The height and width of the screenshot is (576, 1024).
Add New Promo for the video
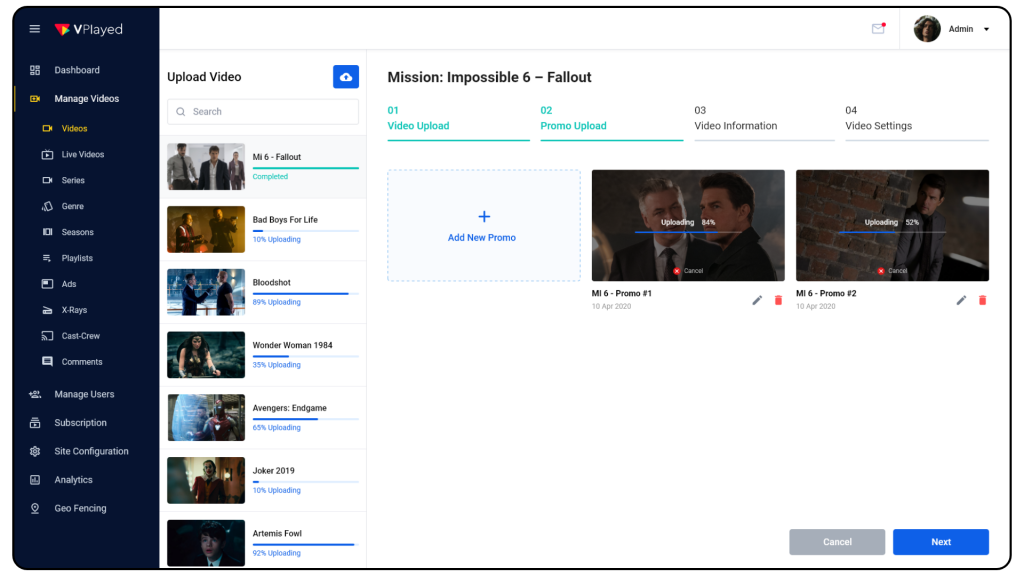484,225
